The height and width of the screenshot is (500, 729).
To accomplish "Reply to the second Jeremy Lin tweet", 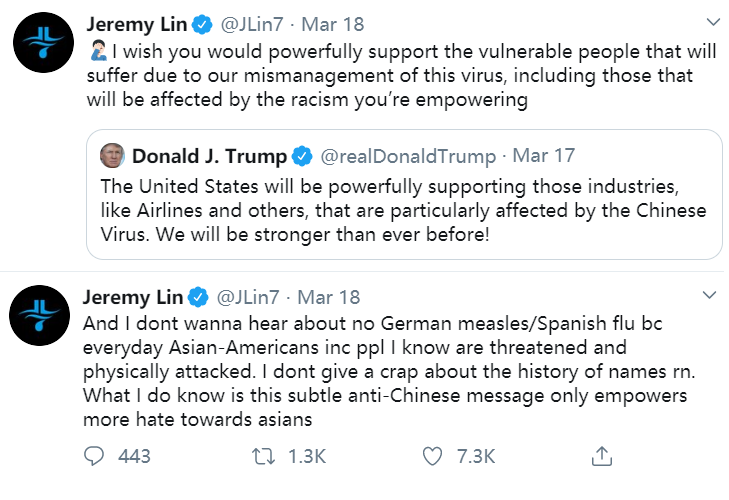I will coord(95,456).
